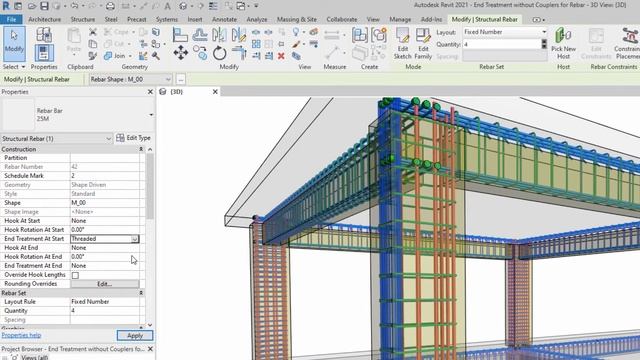This screenshot has width=640, height=360.
Task: Click the Mirror Draw Axis tool
Action: pyautogui.click(x=239, y=35)
